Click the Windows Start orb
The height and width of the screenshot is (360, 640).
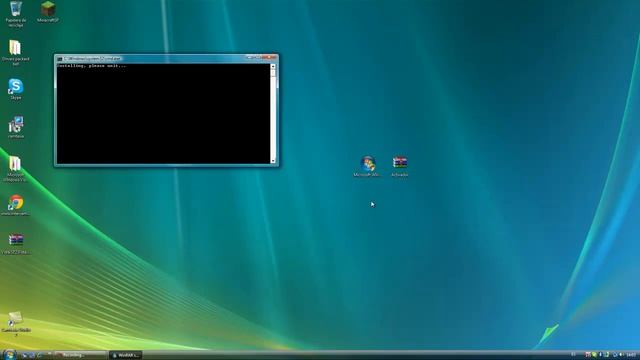tap(9, 354)
